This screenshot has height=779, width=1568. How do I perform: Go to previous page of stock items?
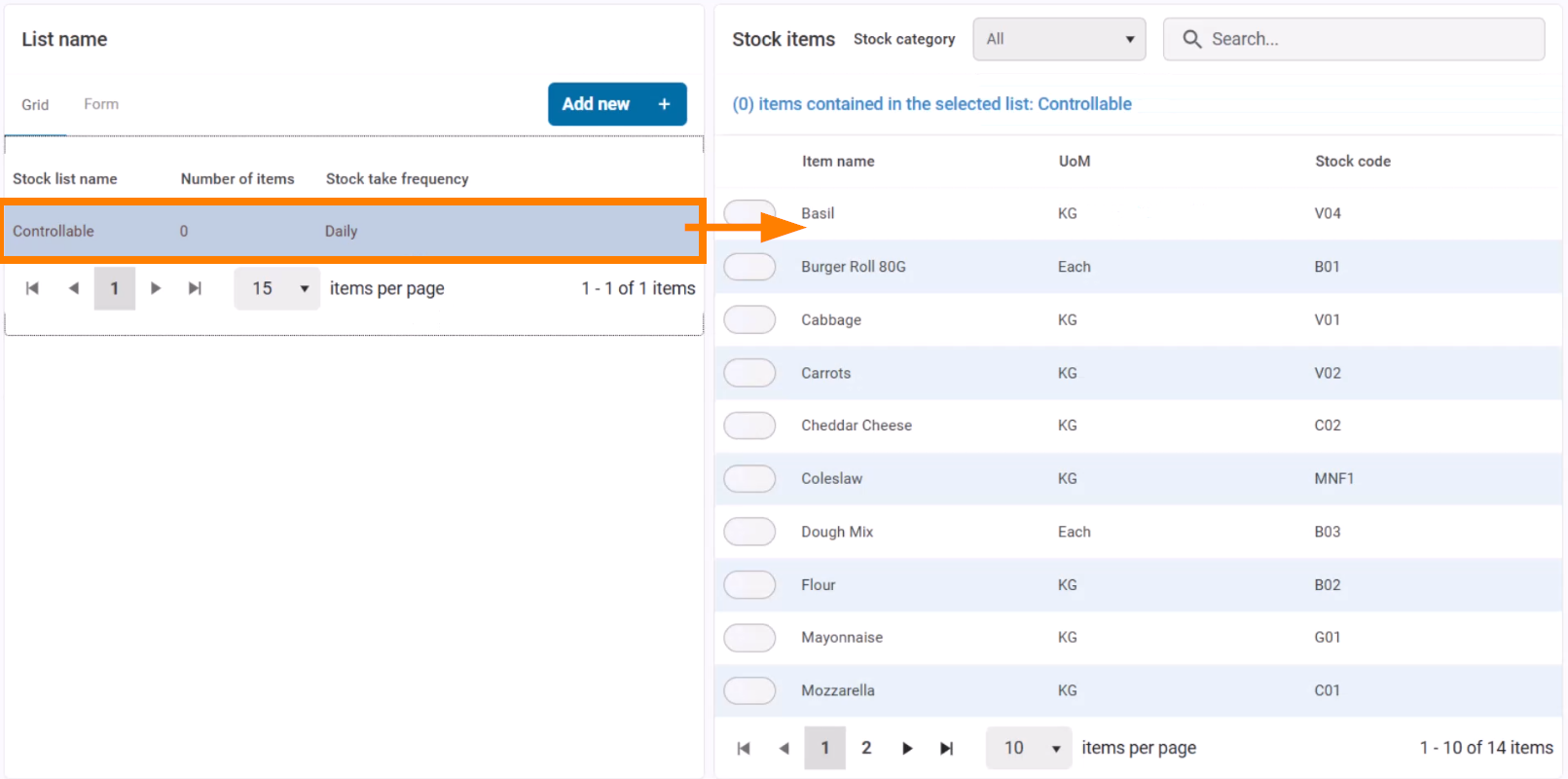tap(784, 748)
